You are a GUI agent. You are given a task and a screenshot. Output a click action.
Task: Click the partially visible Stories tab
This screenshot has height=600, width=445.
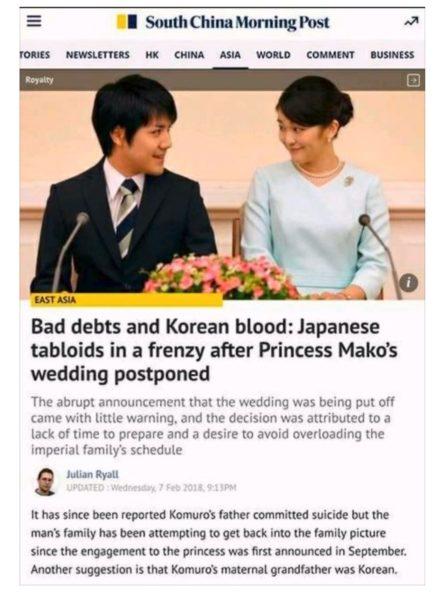35,55
